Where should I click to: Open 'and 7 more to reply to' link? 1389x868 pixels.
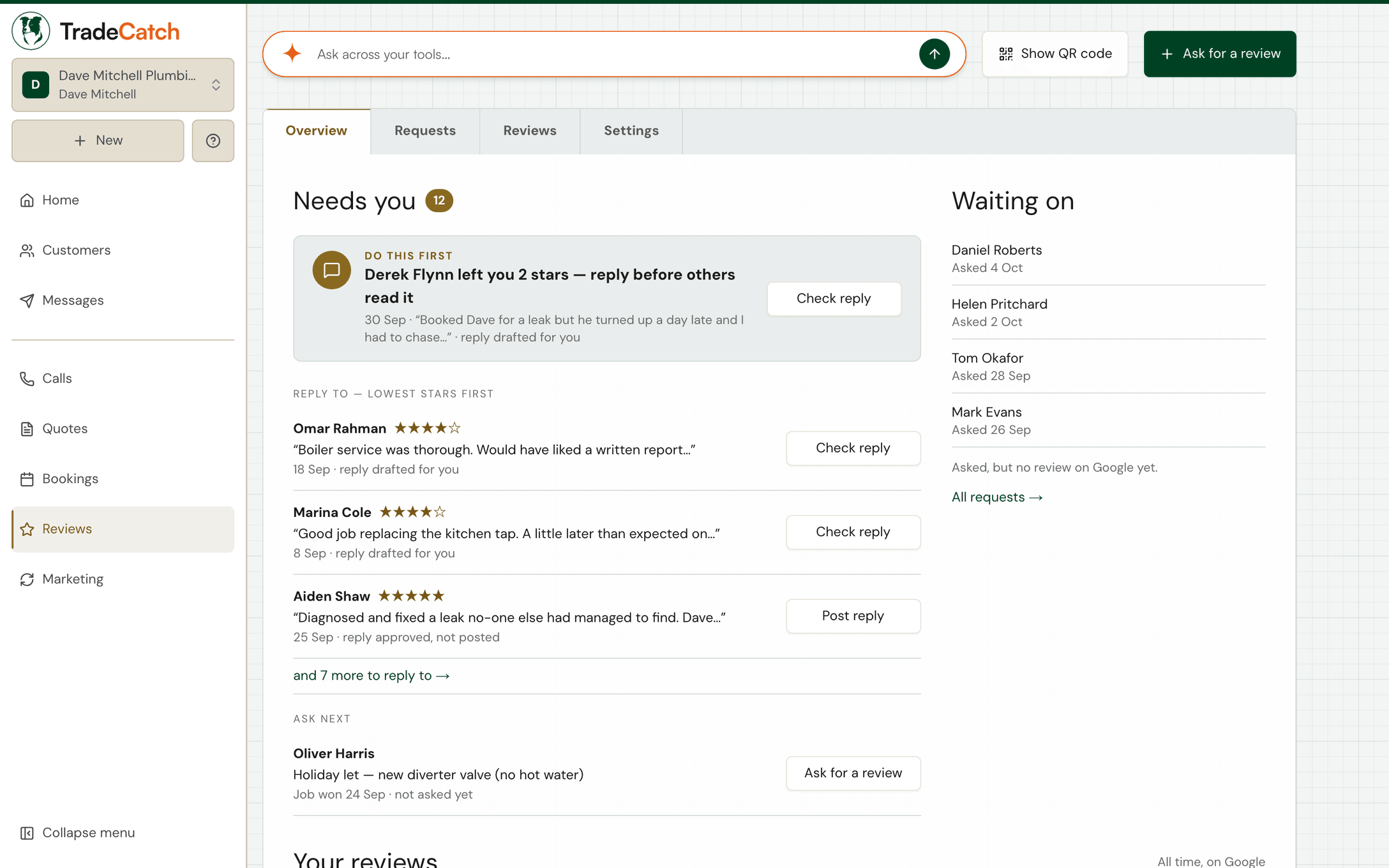372,676
